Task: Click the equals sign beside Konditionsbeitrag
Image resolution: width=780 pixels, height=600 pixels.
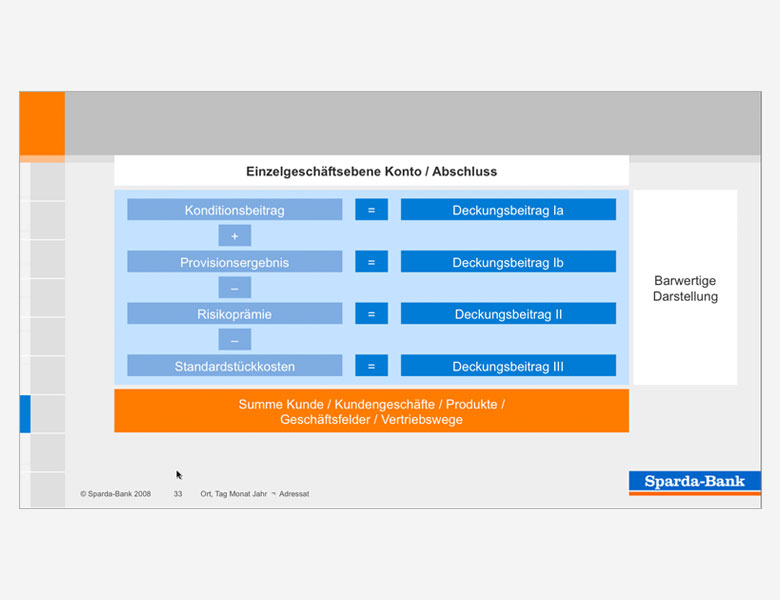Action: (371, 210)
